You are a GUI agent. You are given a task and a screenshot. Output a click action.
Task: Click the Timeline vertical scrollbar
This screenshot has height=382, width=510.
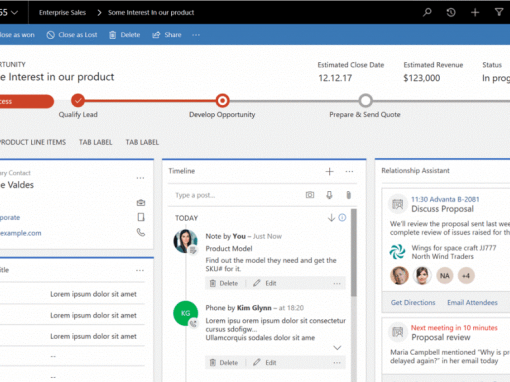(x=354, y=252)
